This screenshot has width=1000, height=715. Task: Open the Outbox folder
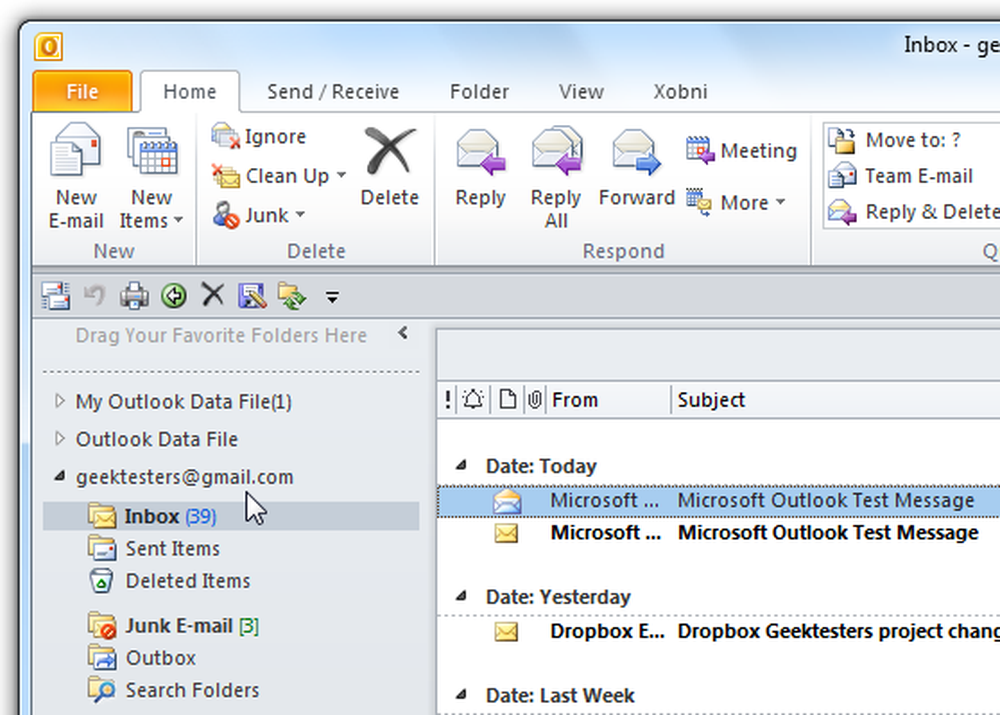click(x=142, y=658)
